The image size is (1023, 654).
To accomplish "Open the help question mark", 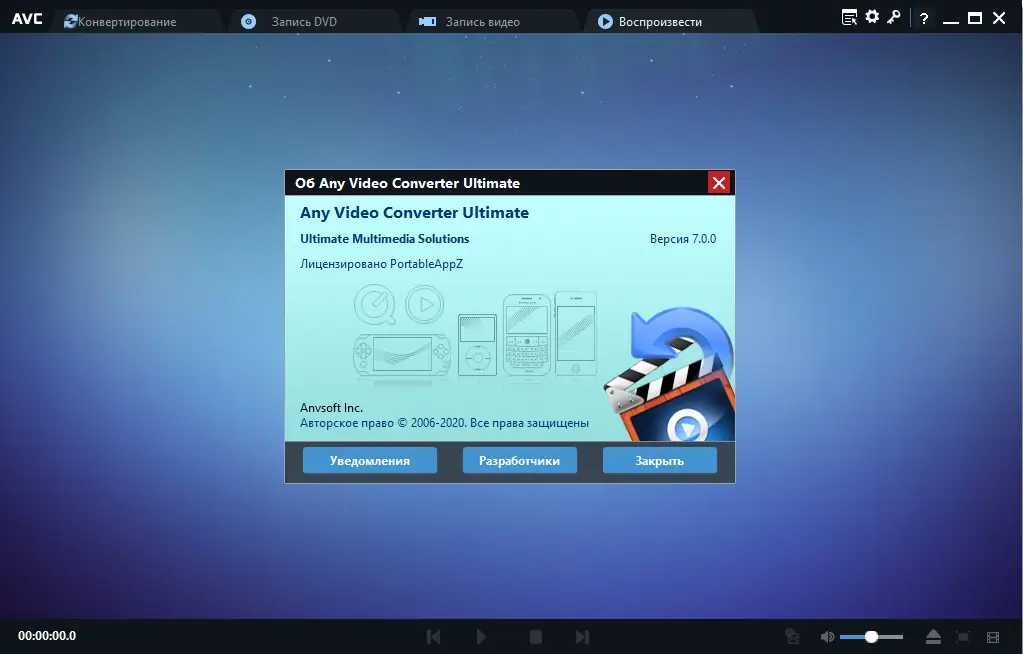I will pyautogui.click(x=923, y=17).
